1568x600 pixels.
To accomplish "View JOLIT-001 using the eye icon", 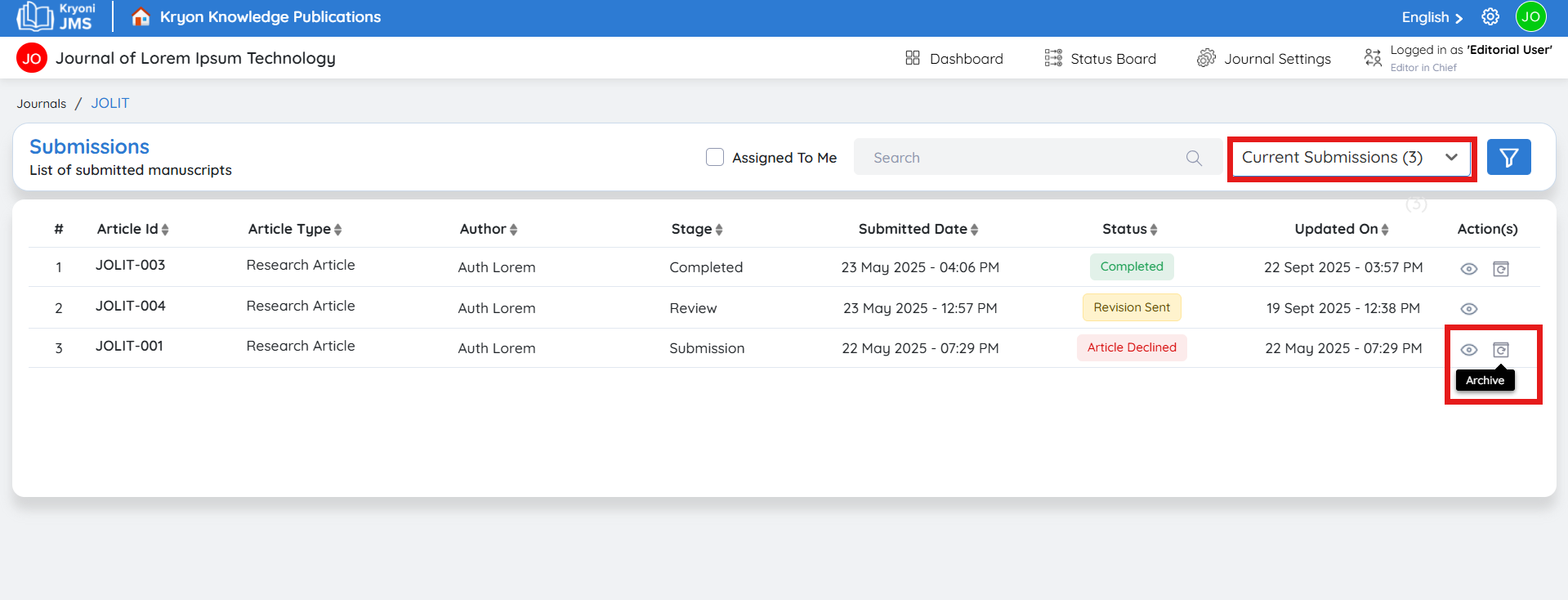I will click(x=1468, y=350).
